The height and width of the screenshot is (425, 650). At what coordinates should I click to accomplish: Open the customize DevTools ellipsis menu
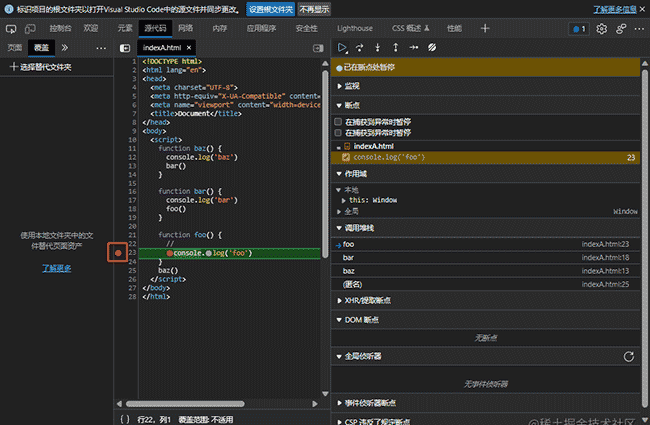(639, 29)
